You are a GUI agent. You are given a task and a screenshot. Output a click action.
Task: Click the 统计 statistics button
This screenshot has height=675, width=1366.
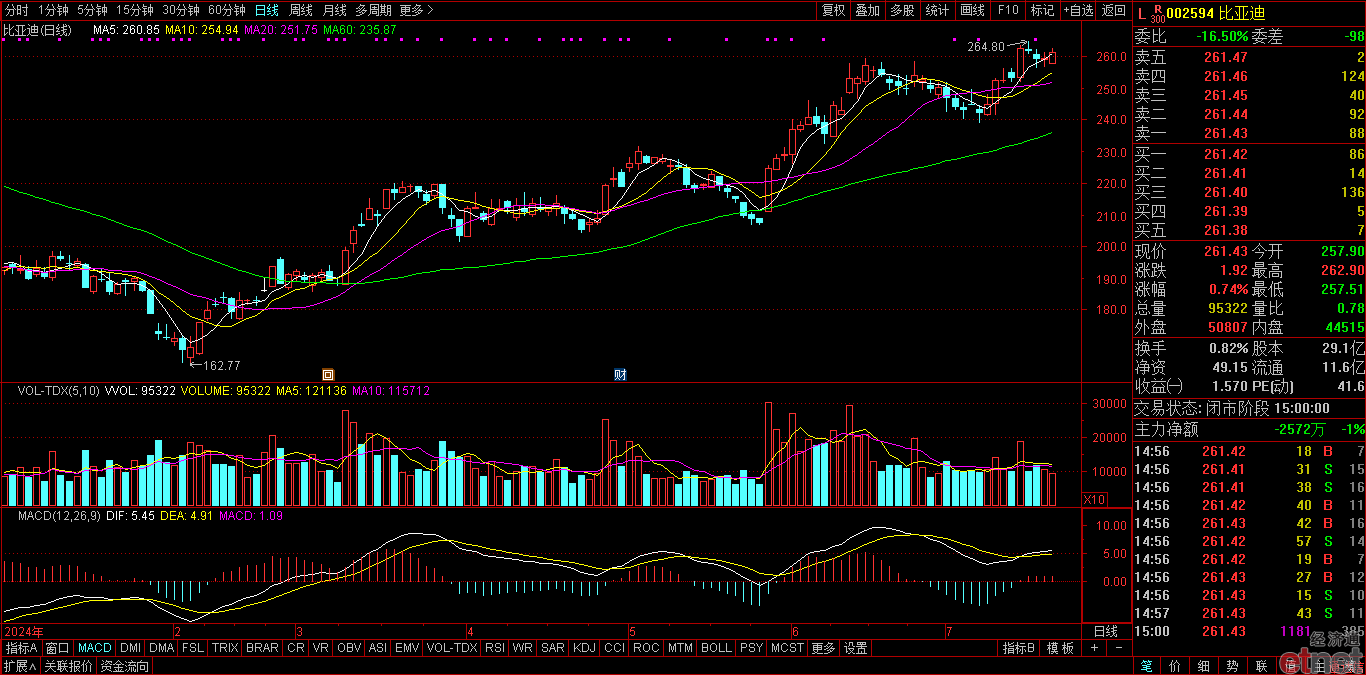coord(938,10)
